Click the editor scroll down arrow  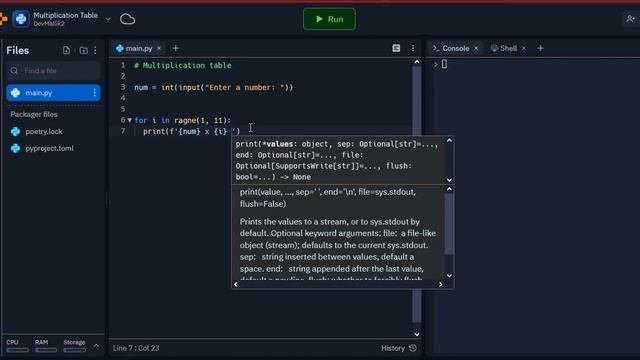pyautogui.click(x=417, y=334)
